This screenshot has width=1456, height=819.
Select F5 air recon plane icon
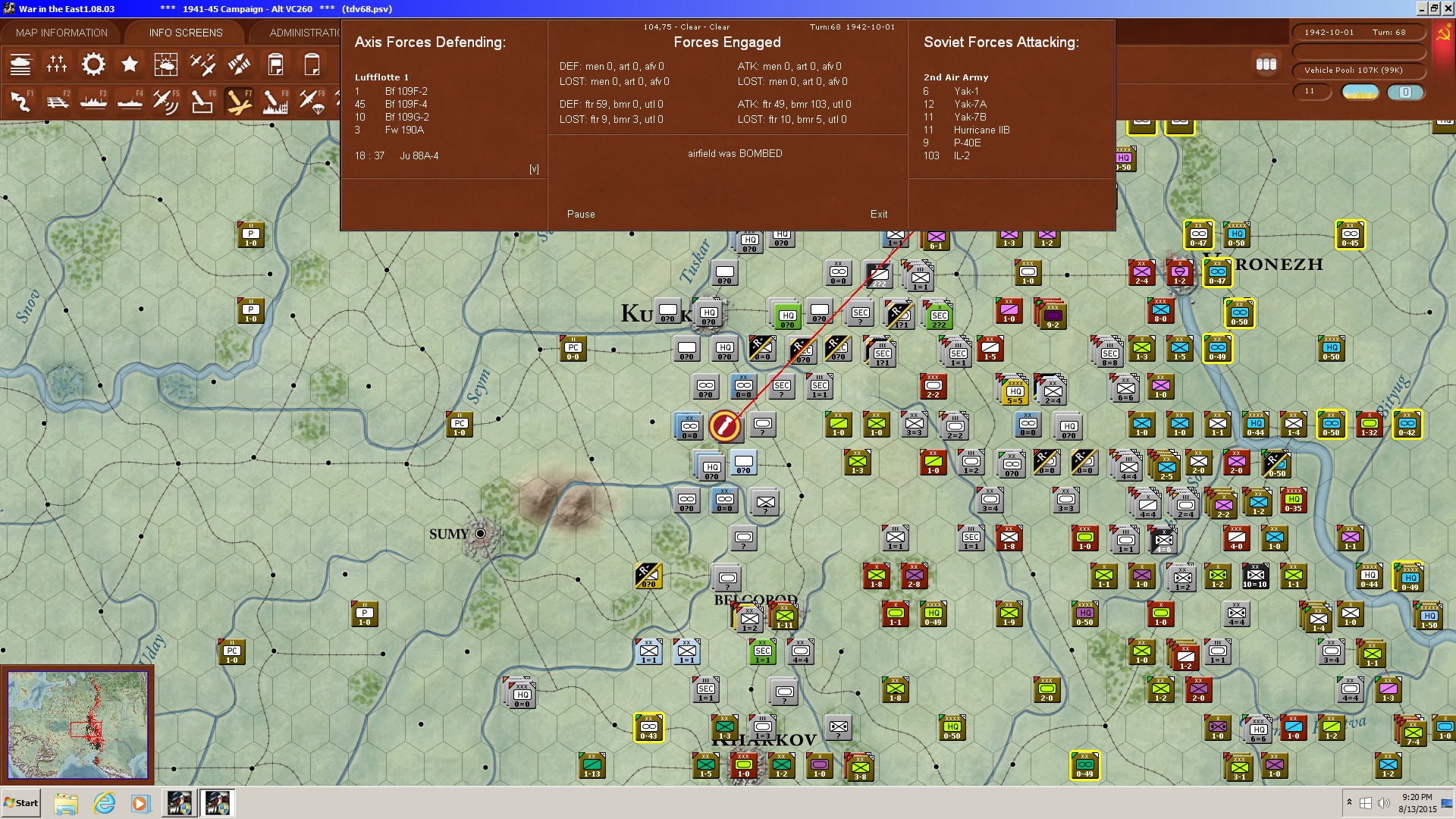pos(166,101)
